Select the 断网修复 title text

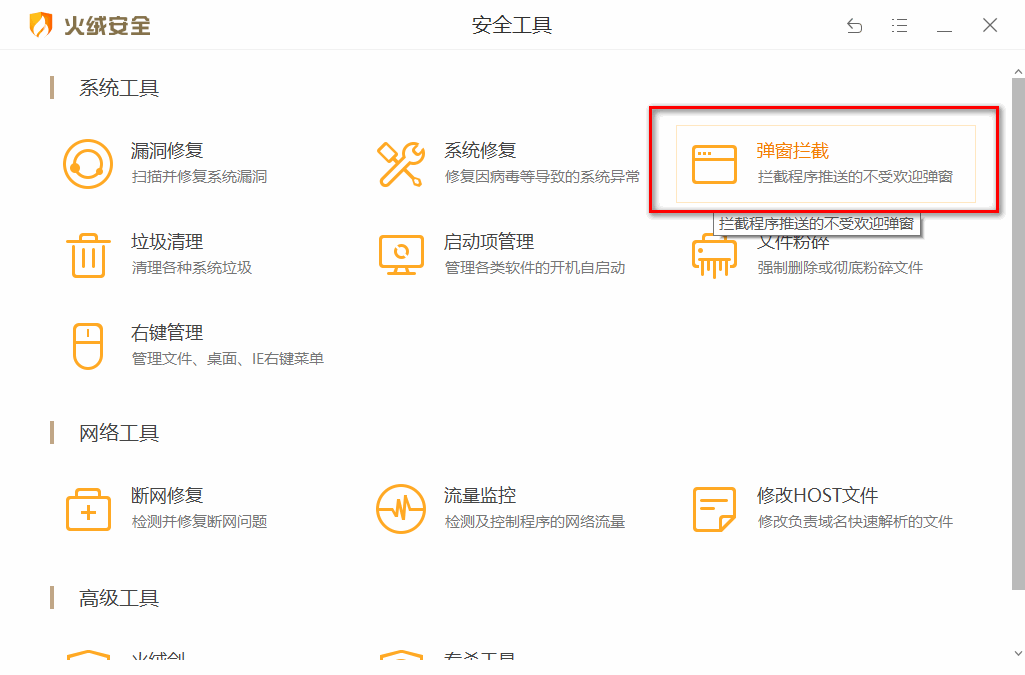[167, 496]
